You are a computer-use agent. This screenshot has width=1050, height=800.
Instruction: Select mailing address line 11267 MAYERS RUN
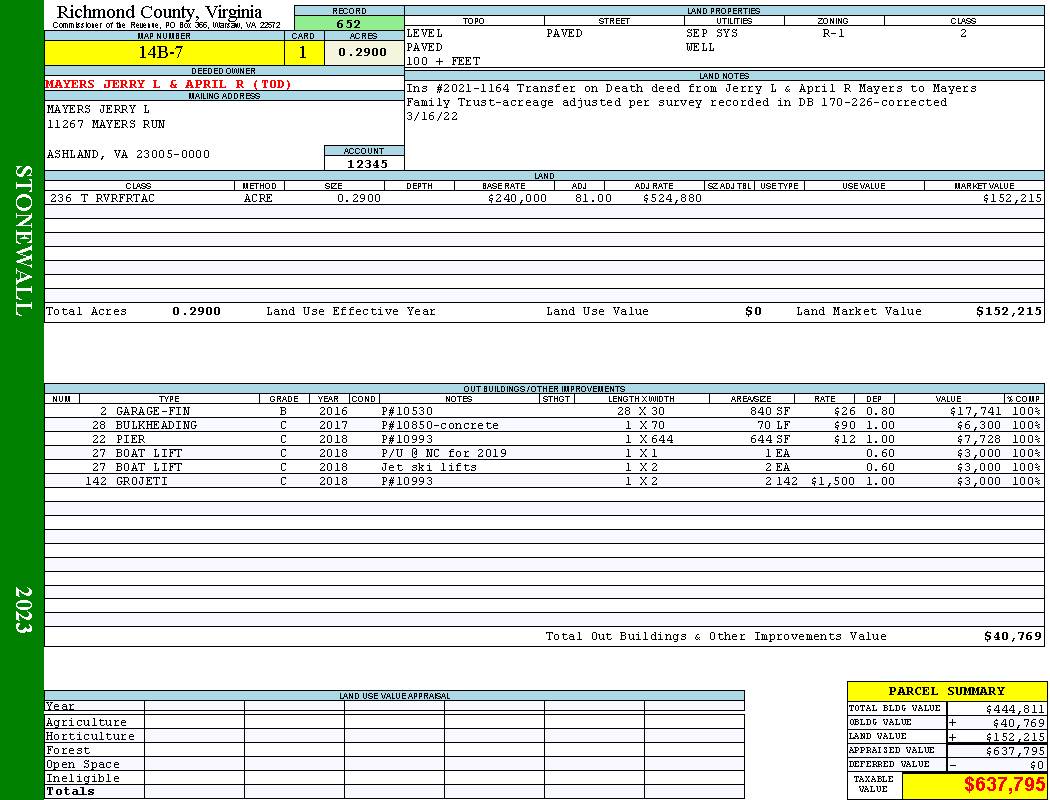[x=106, y=124]
